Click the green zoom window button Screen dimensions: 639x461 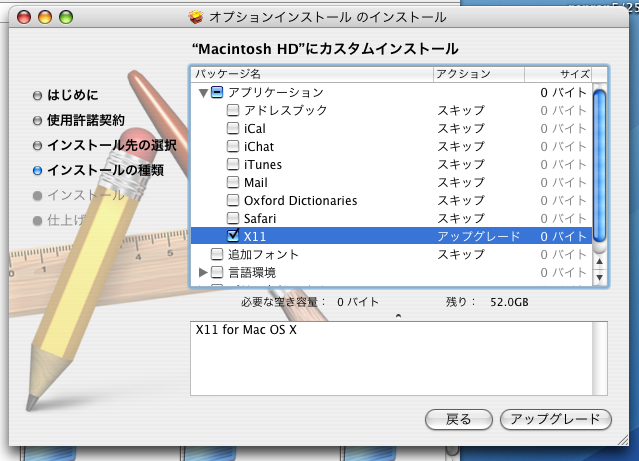tap(66, 17)
